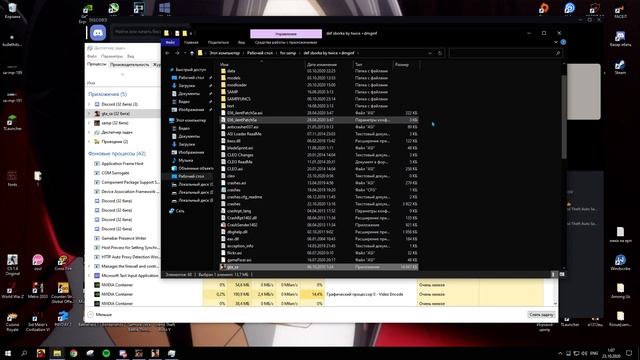The height and width of the screenshot is (360, 640).
Task: Open the SAMP folder
Action: tap(232, 92)
